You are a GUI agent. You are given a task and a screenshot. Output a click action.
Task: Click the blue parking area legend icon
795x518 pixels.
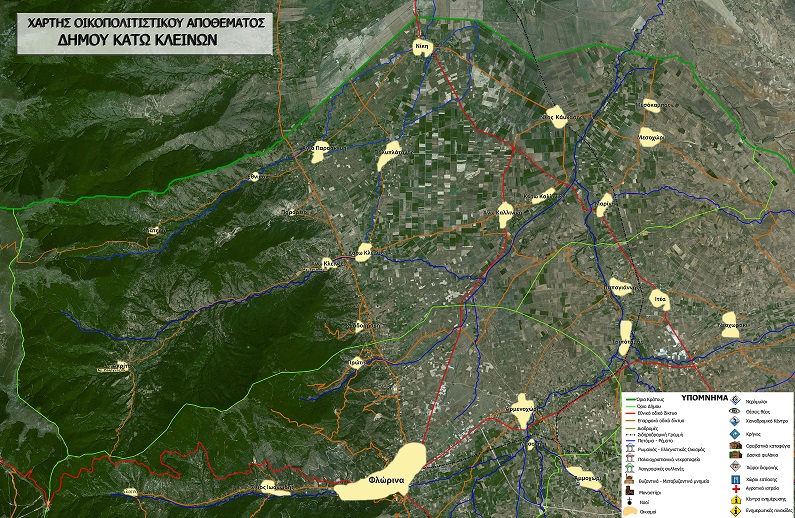coord(735,478)
